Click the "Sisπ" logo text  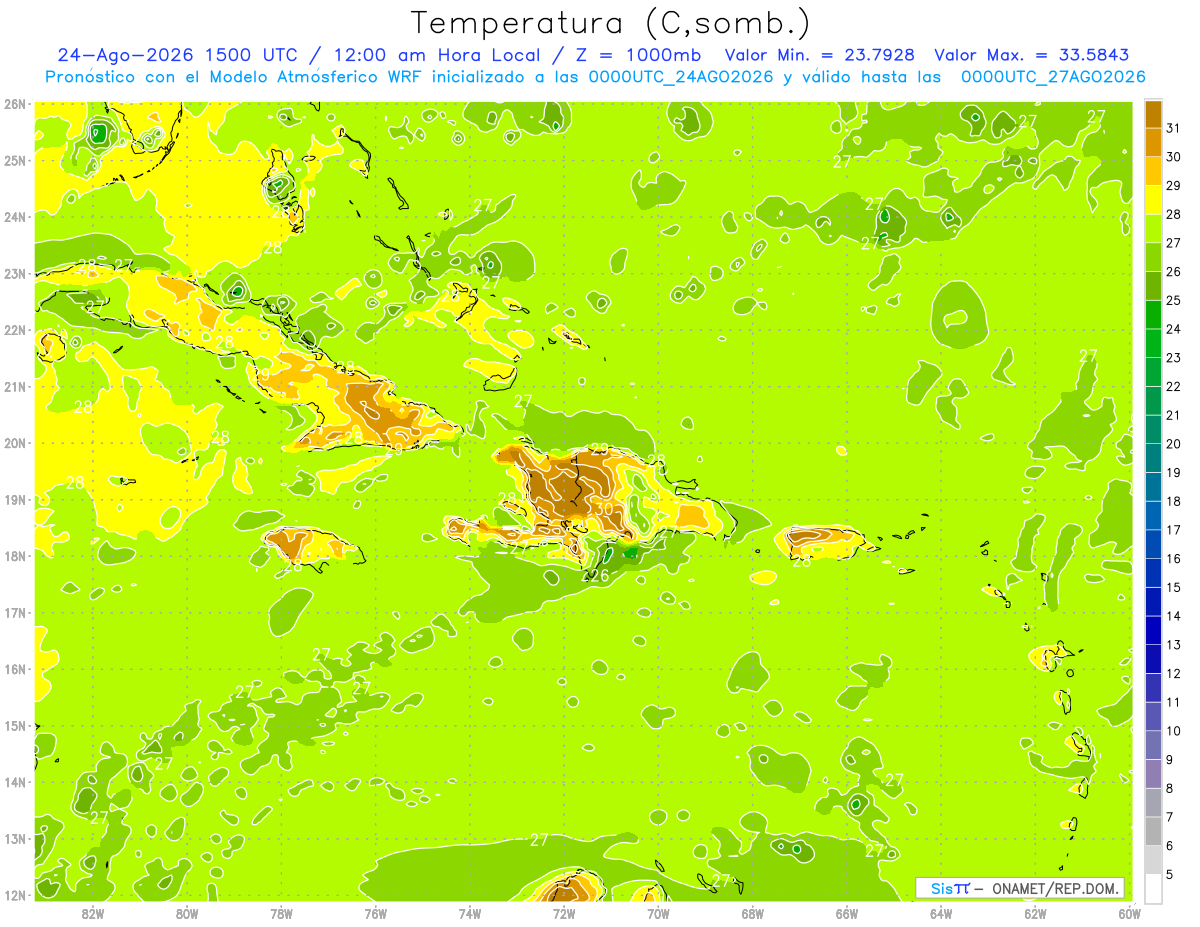[949, 888]
